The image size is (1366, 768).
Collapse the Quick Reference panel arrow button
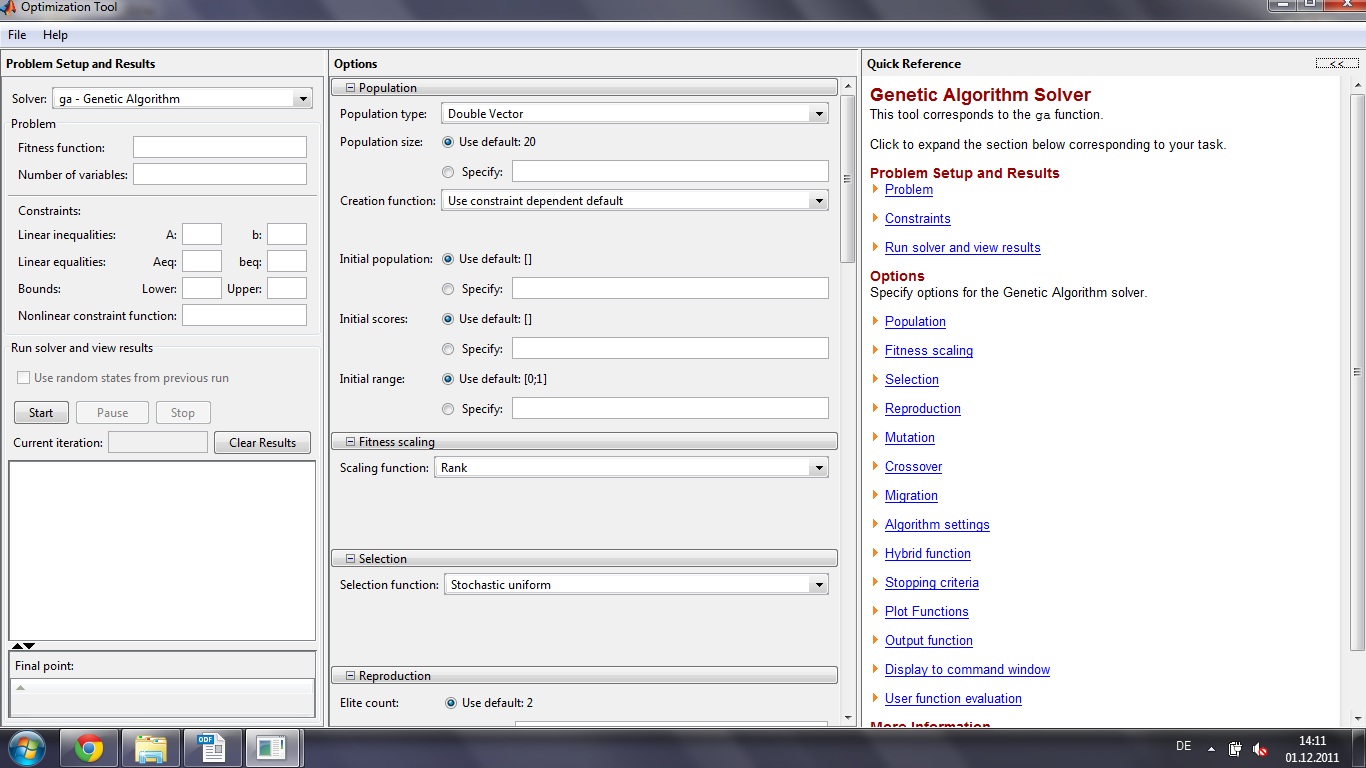coord(1336,64)
